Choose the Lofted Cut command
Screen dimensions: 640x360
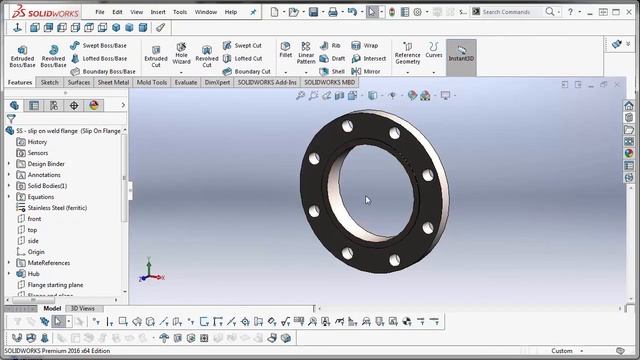point(242,58)
